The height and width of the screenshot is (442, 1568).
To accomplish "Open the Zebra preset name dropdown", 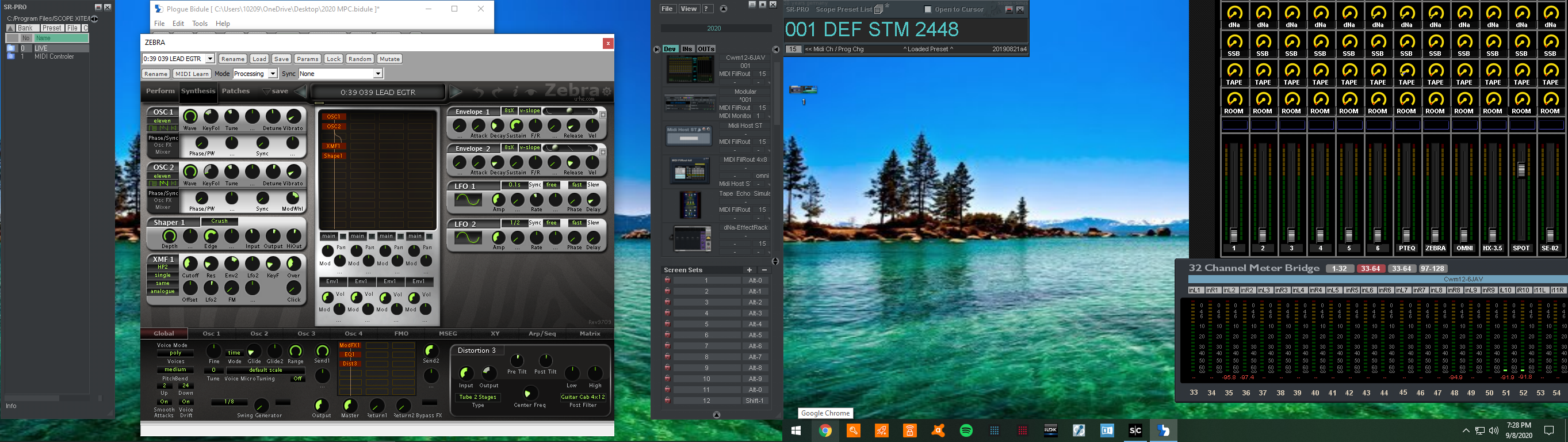I will [210, 59].
